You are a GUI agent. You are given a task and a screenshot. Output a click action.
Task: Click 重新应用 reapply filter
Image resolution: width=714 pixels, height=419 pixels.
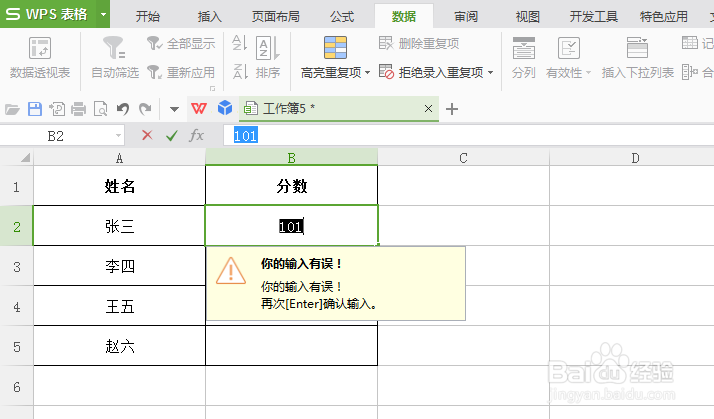(x=181, y=72)
